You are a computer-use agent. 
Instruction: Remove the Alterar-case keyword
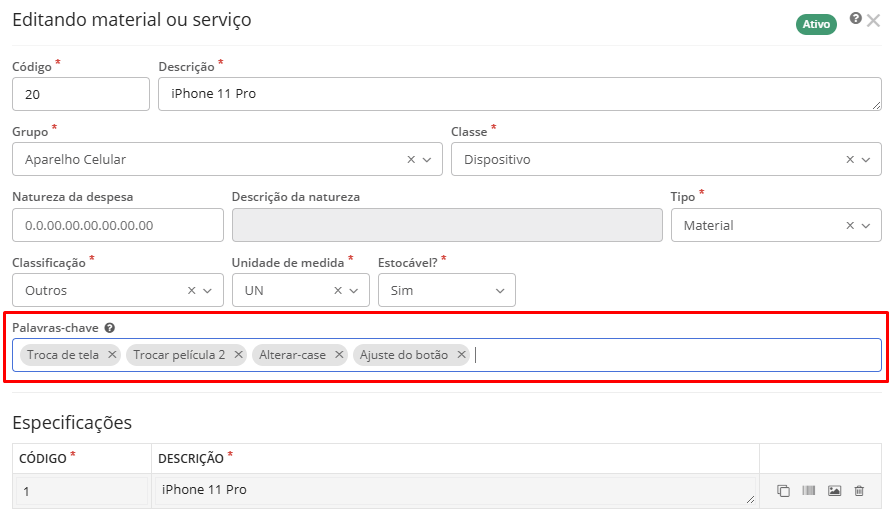339,355
